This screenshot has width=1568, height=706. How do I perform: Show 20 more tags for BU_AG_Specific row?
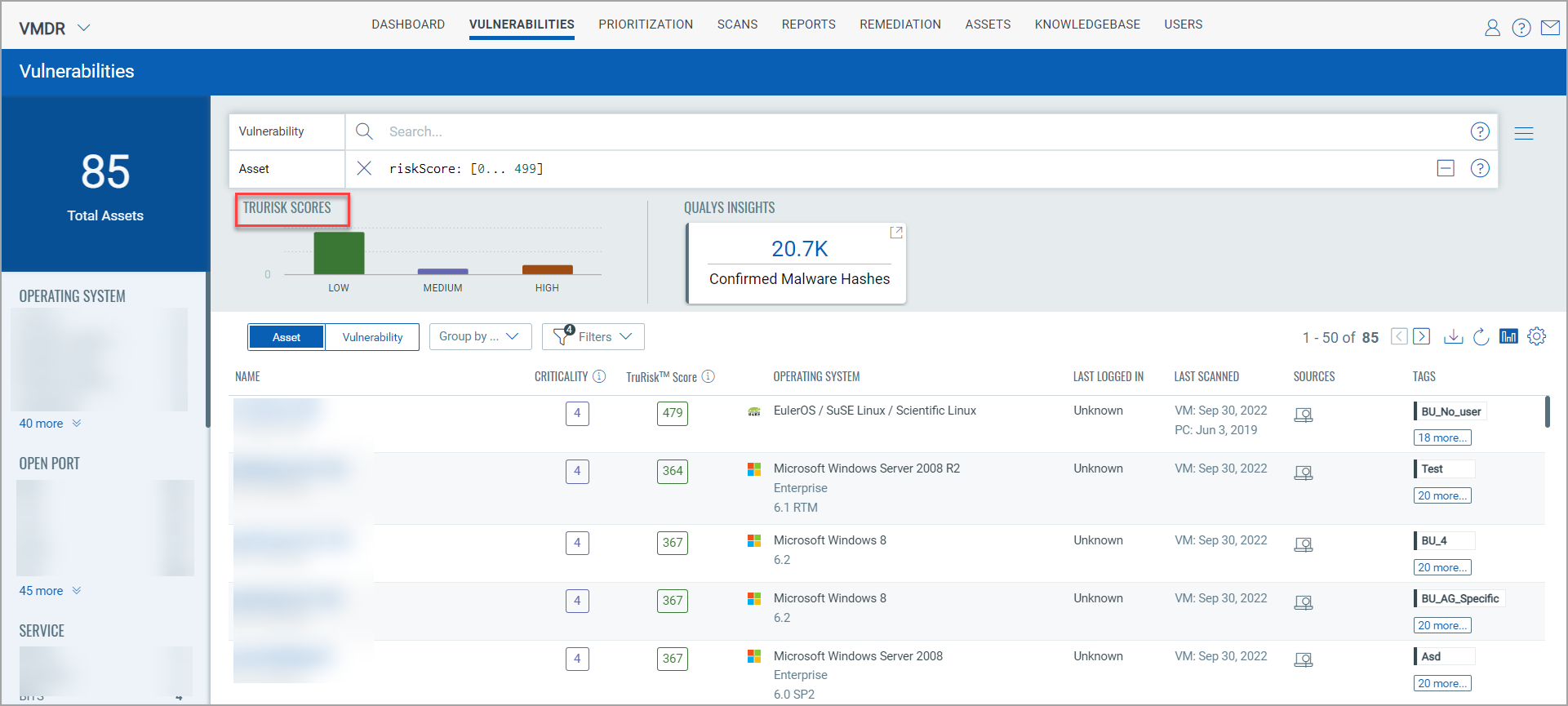click(1442, 625)
